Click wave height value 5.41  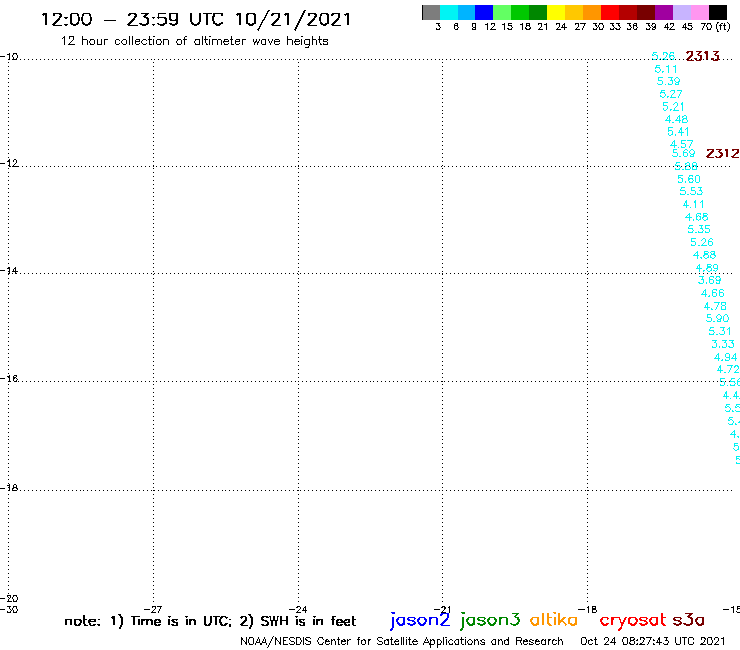click(x=678, y=132)
